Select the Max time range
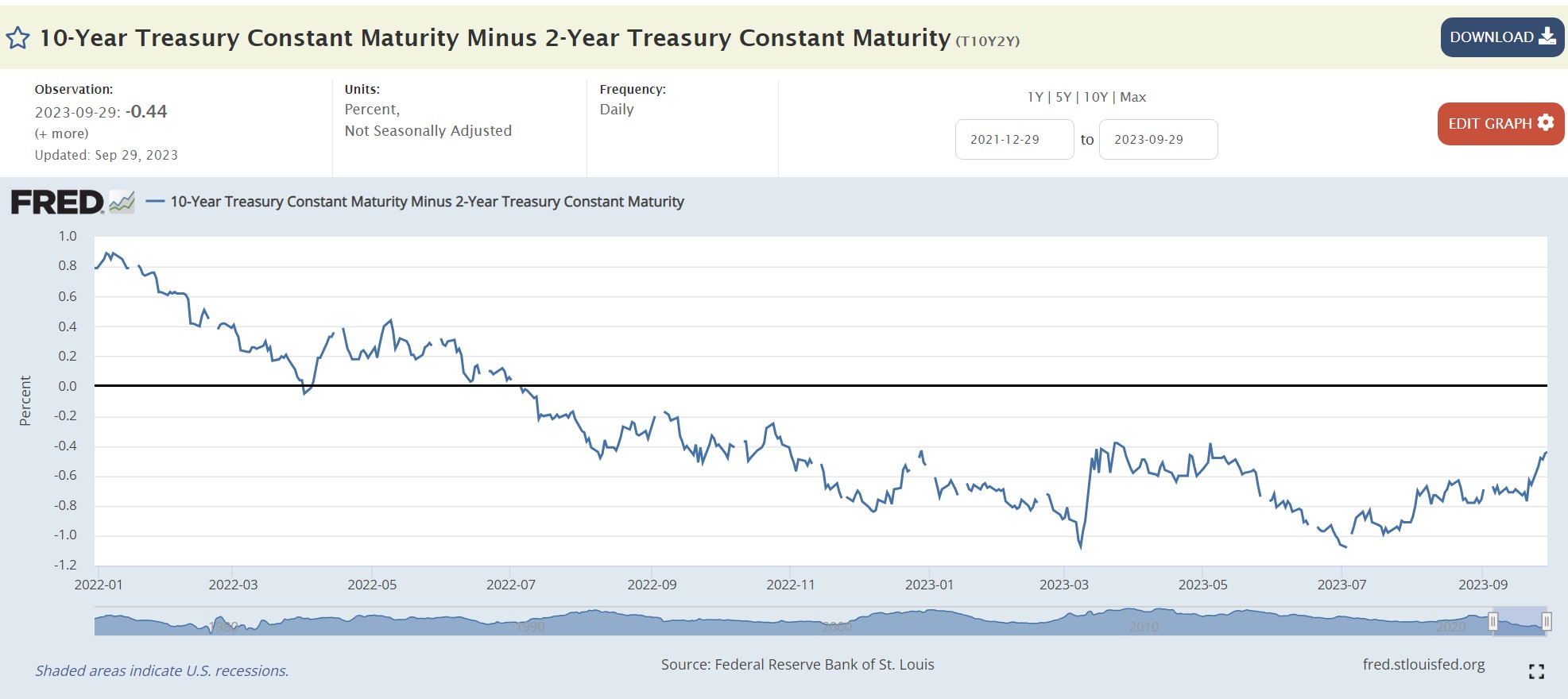 tap(1132, 97)
